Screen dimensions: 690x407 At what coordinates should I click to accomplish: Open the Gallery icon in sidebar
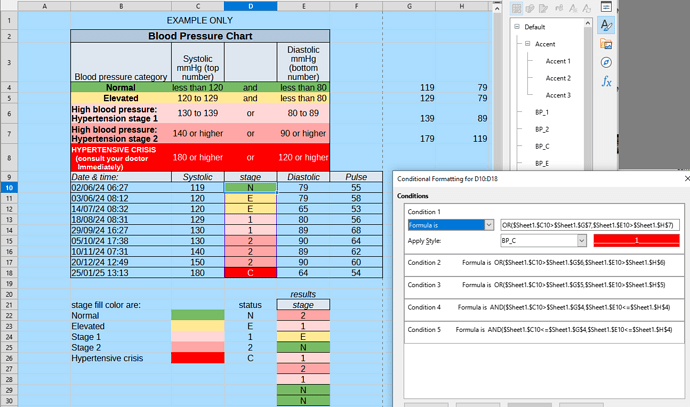point(607,45)
